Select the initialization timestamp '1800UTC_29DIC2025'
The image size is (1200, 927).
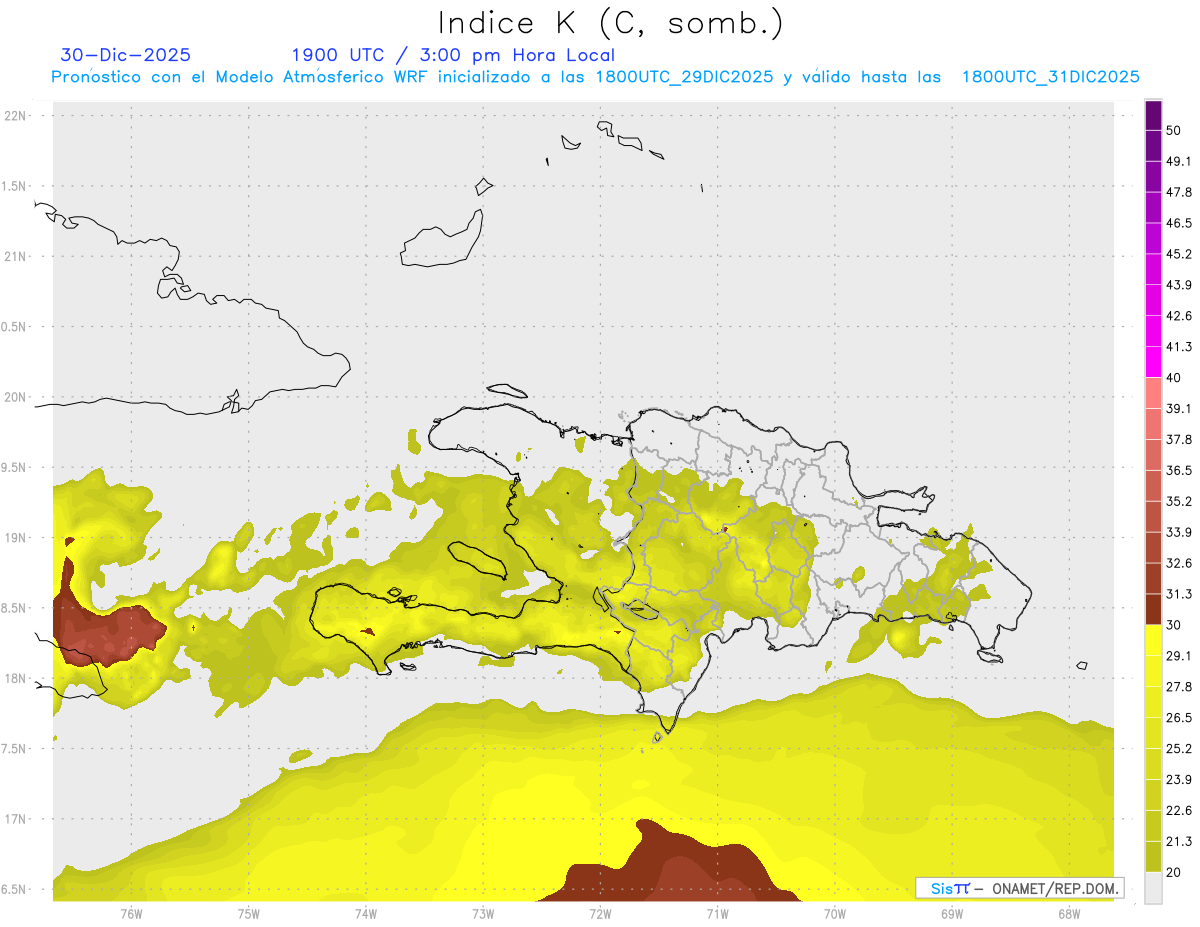pos(684,77)
